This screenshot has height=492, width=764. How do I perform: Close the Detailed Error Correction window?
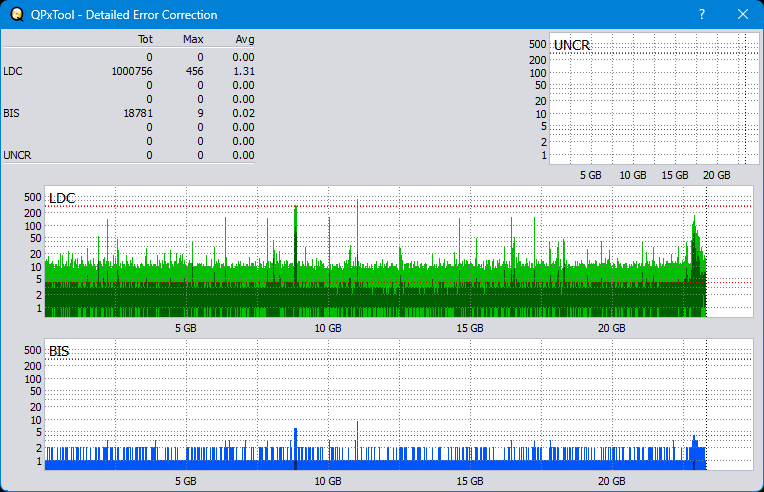(x=742, y=15)
